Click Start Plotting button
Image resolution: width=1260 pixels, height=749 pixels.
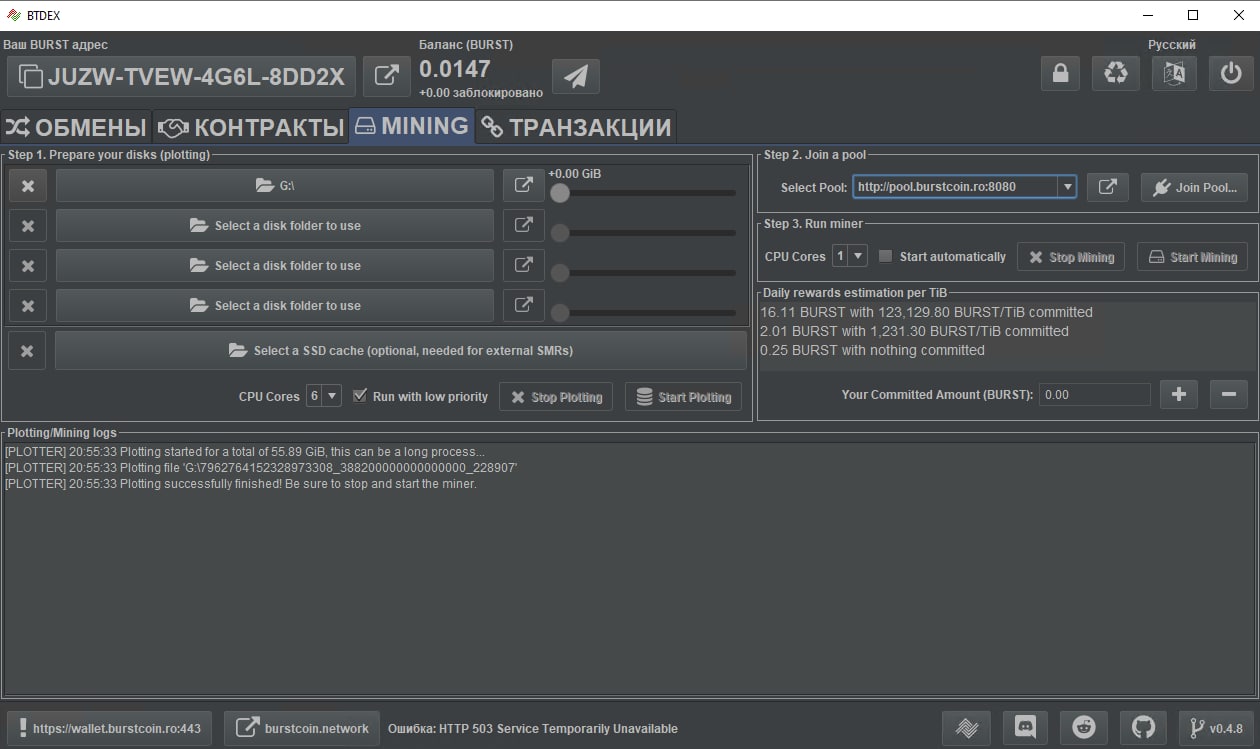click(684, 397)
